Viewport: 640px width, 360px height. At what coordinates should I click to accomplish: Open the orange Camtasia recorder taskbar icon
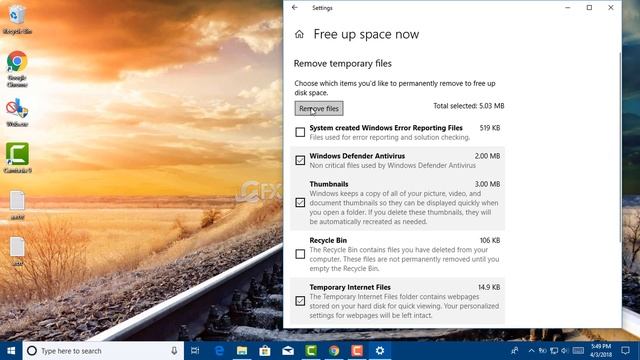pos(357,351)
